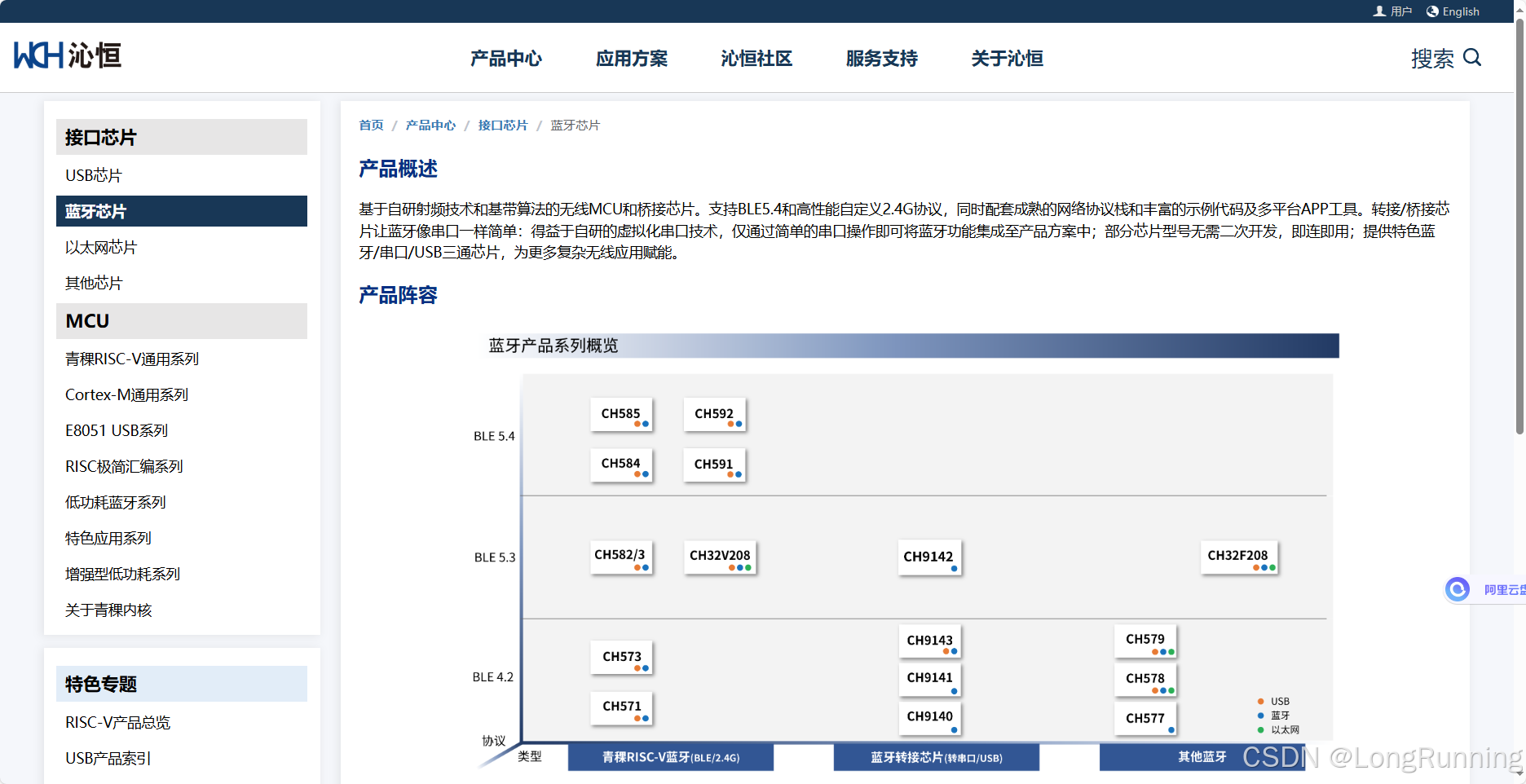Click the page vertical scrollbar
This screenshot has width=1526, height=784.
tap(1520, 228)
